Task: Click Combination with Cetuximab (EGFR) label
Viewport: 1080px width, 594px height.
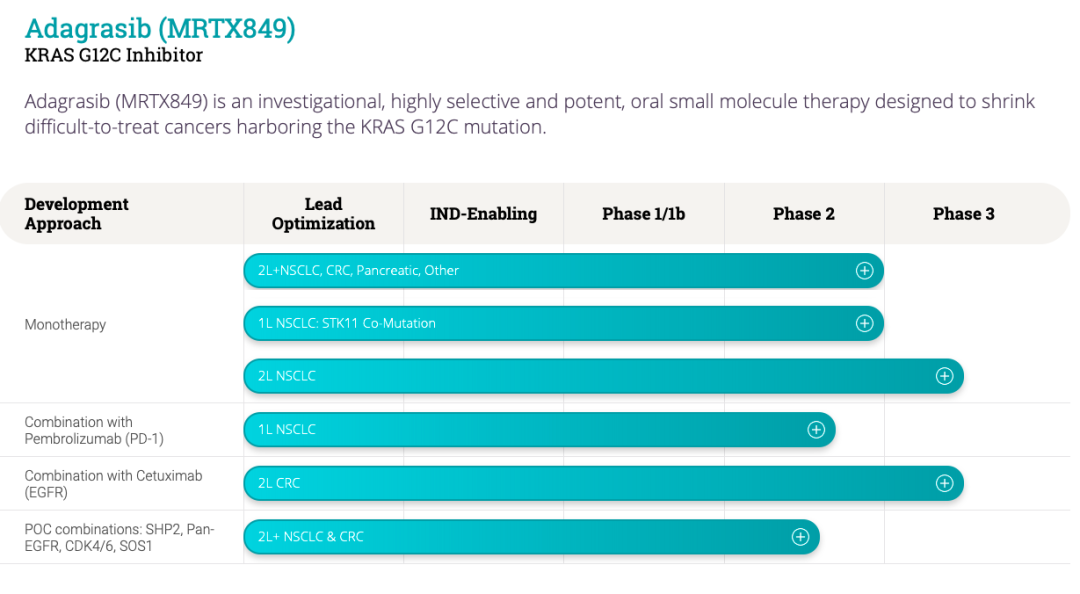Action: coord(114,484)
